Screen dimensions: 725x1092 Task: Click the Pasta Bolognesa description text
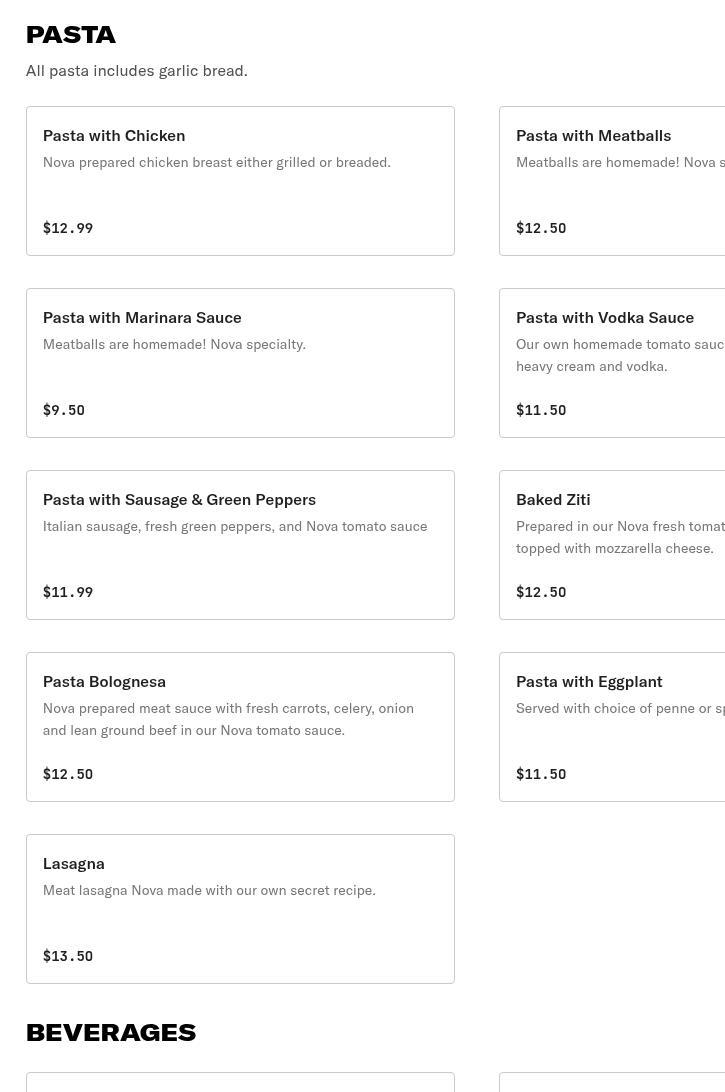tap(228, 719)
